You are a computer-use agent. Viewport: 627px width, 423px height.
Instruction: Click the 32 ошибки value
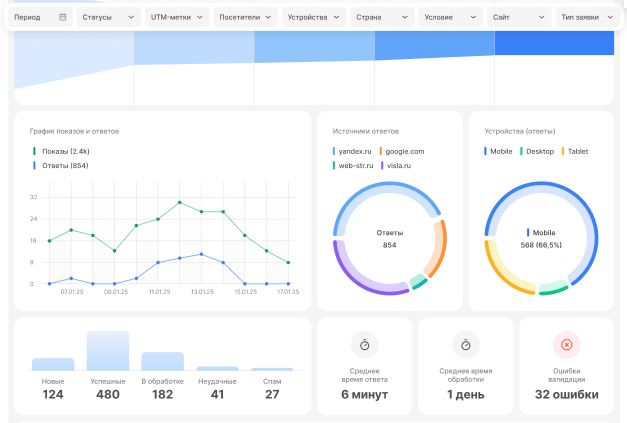(567, 394)
